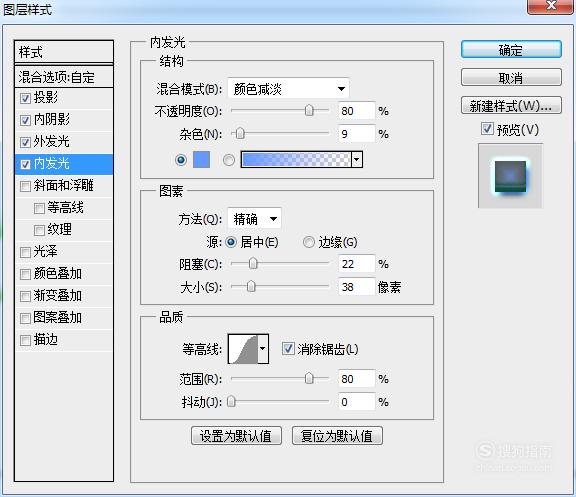576x497 pixels.
Task: Select the 边缘(G) source radio
Action: coord(309,242)
